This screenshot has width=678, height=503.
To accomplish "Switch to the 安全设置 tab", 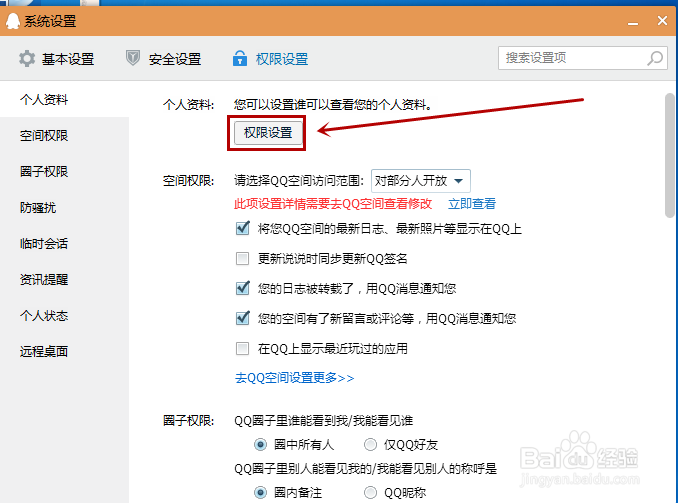I will click(x=163, y=58).
